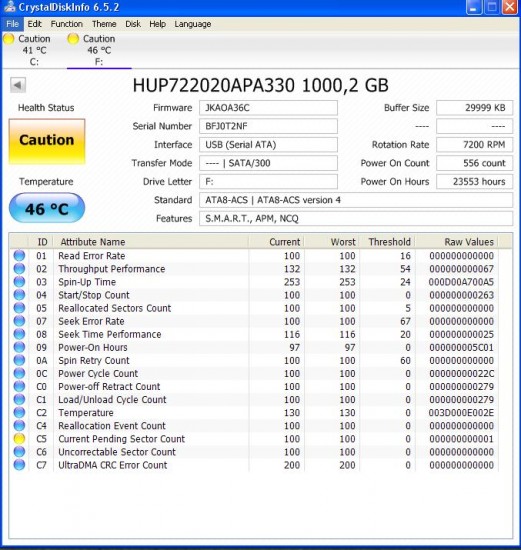Open the File menu
521x550 pixels.
click(x=12, y=24)
